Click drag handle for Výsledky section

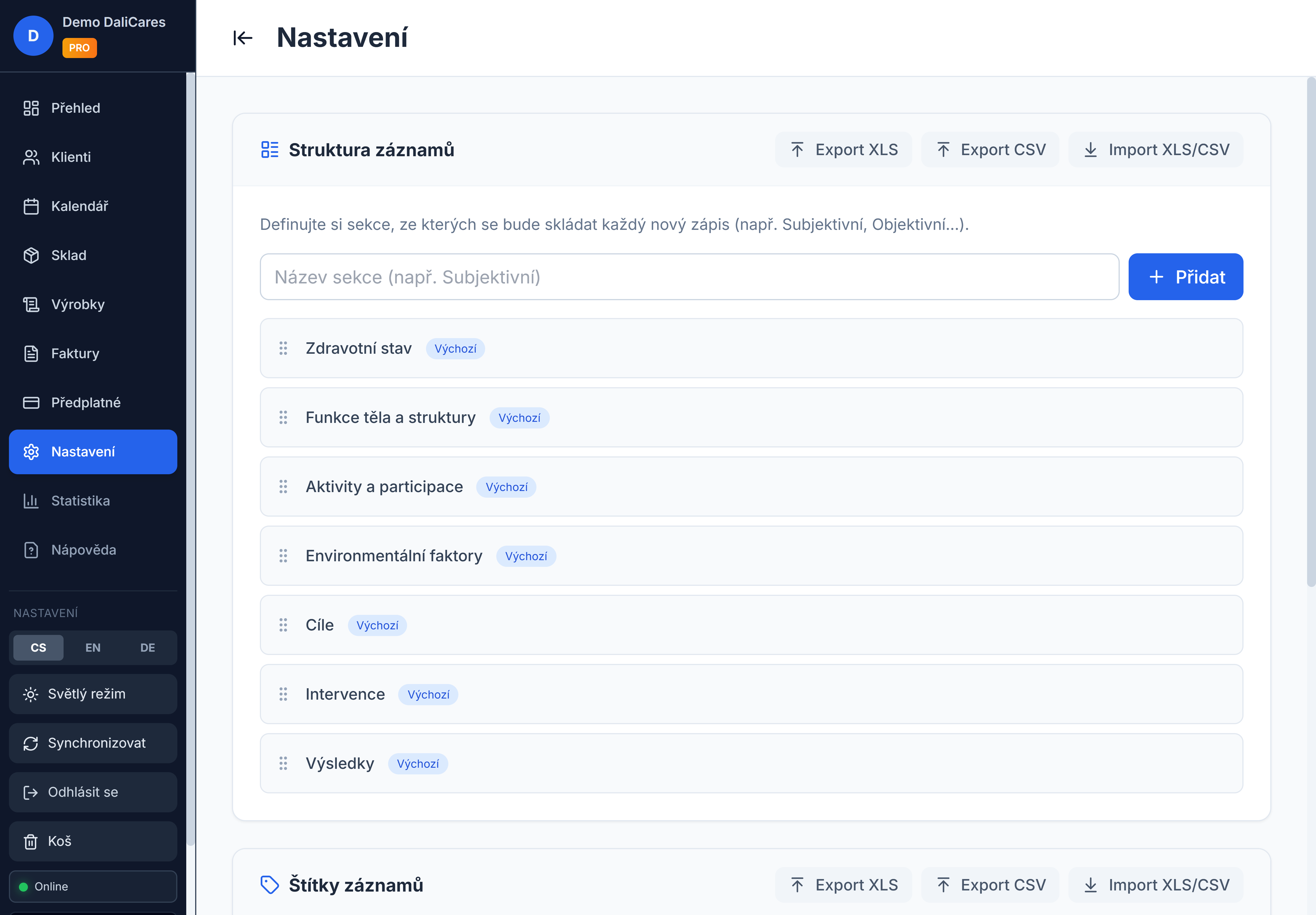pos(283,763)
